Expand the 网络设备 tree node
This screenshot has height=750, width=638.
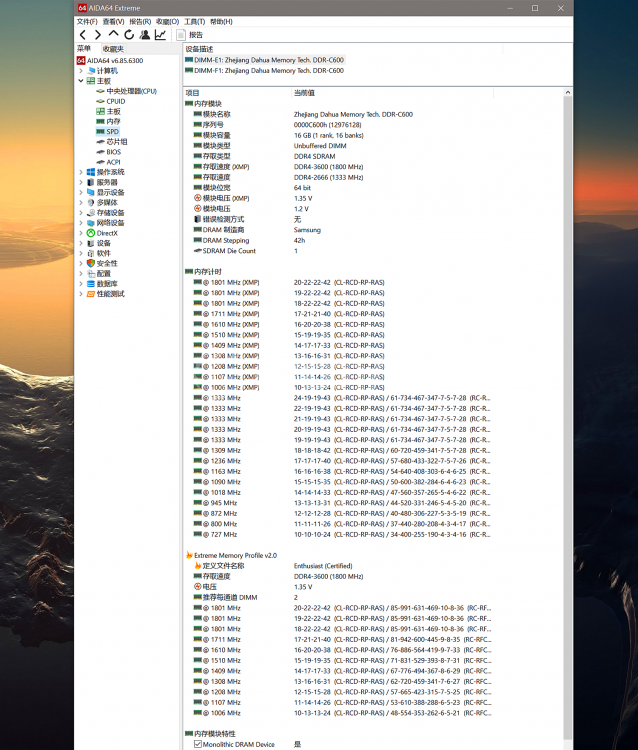coord(81,223)
